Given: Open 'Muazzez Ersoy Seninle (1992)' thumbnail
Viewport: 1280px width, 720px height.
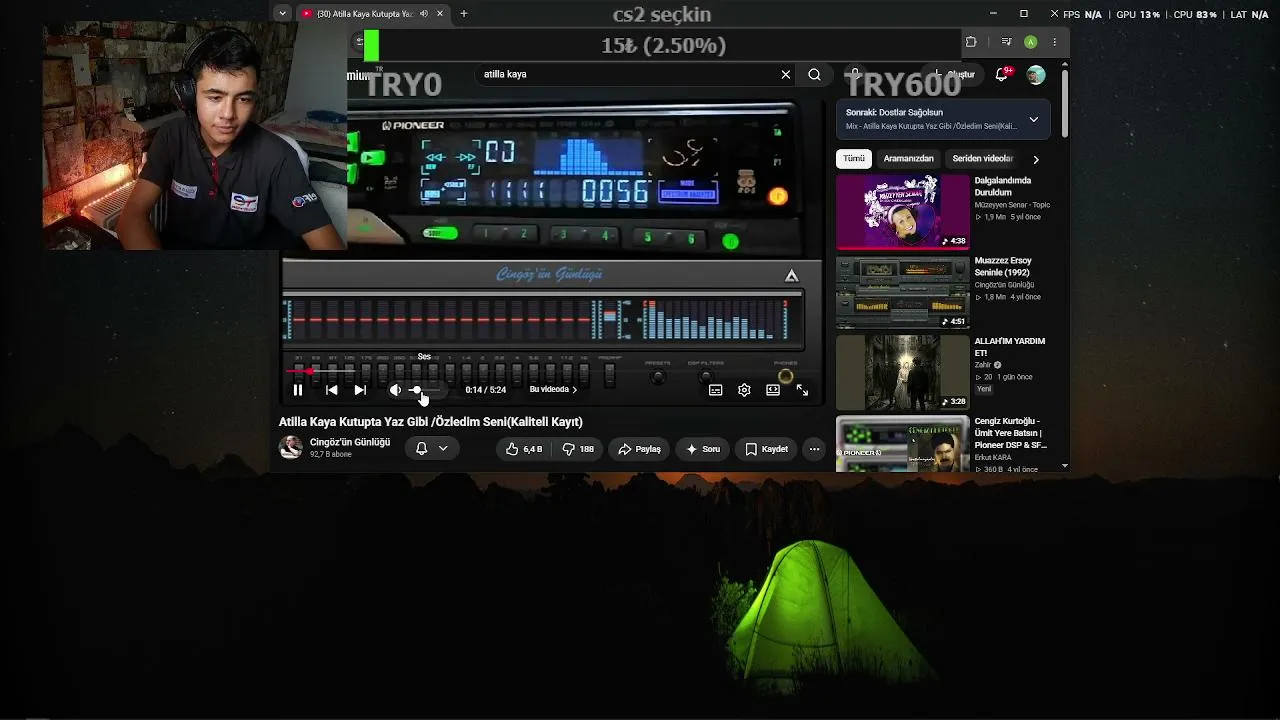Looking at the screenshot, I should (x=902, y=292).
